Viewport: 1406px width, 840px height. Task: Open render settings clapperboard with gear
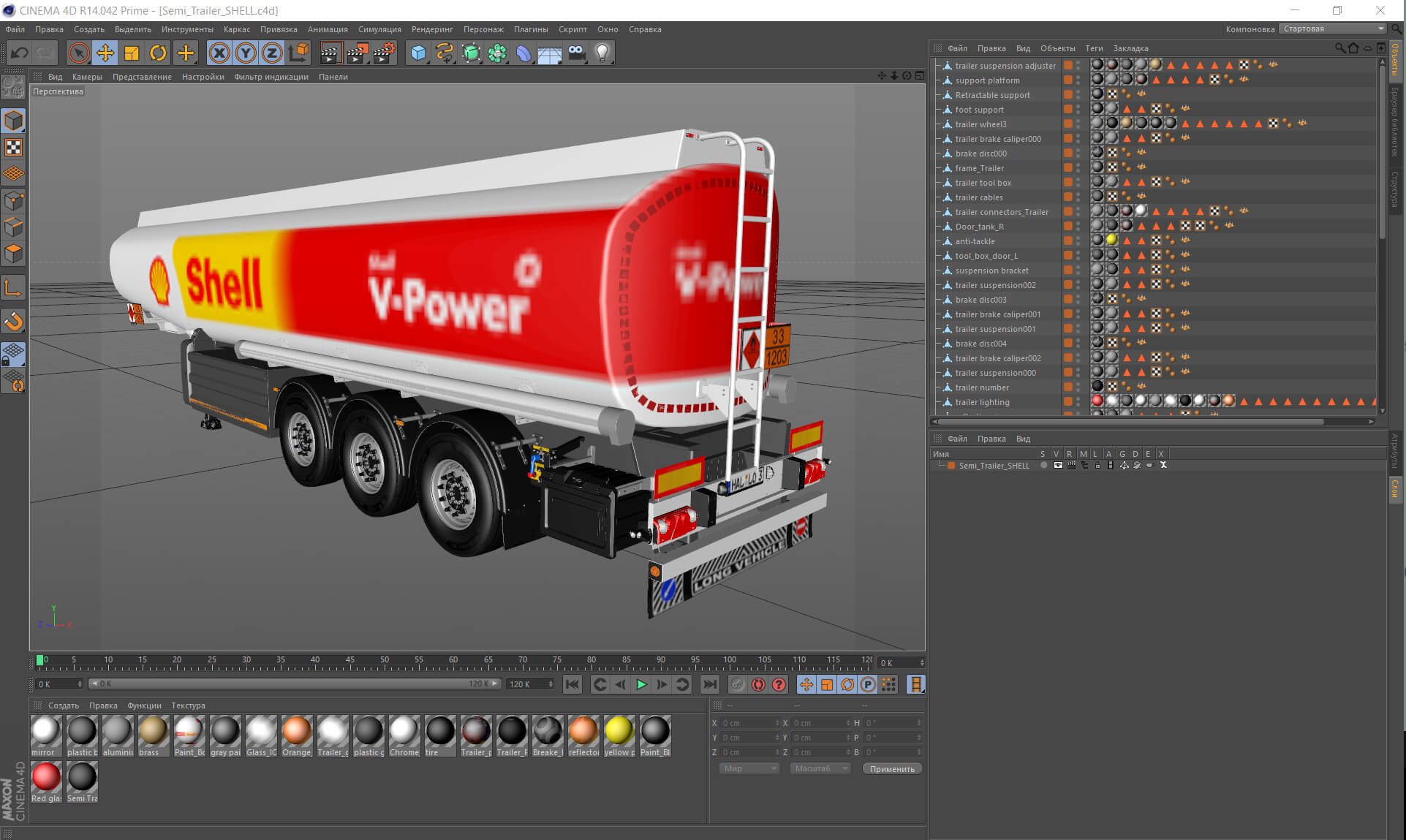(384, 53)
